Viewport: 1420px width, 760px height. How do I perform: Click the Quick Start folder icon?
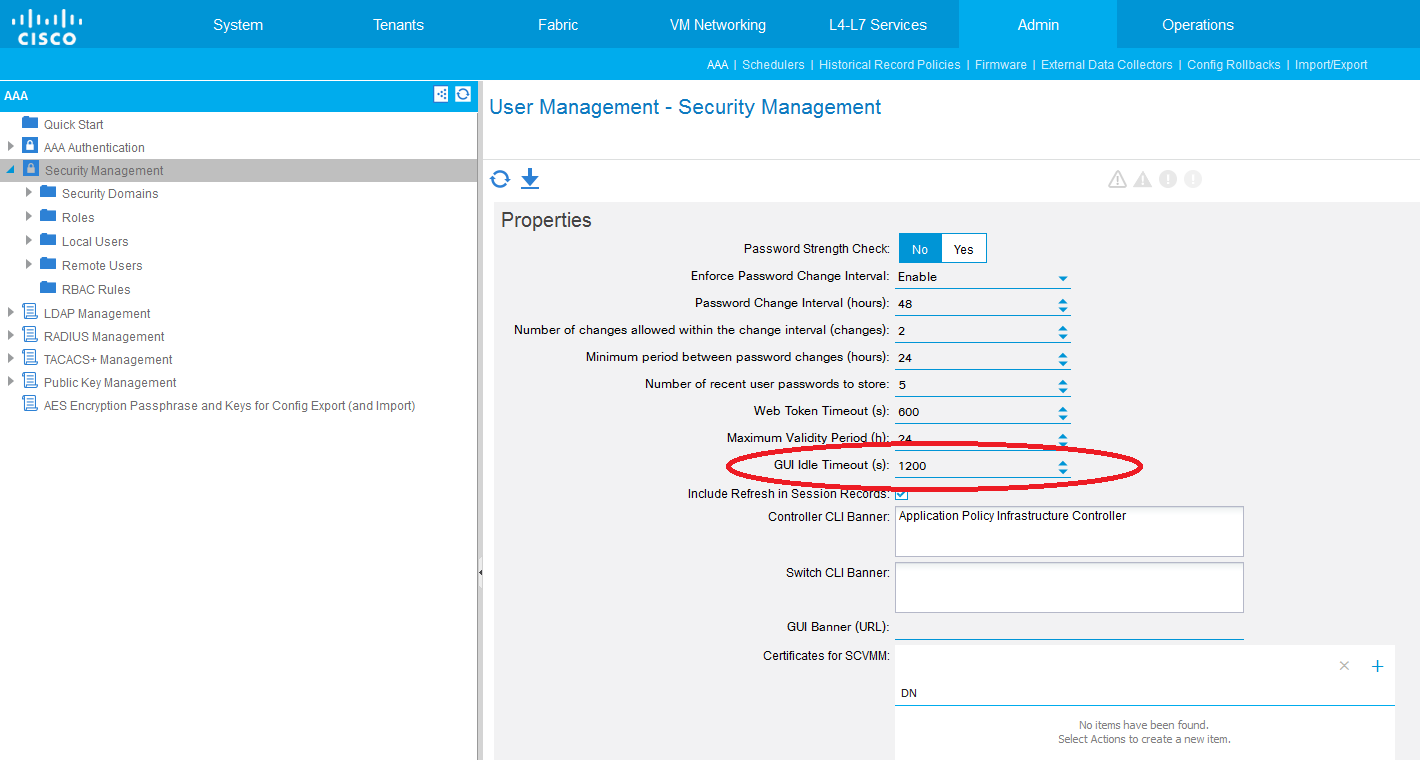coord(30,123)
